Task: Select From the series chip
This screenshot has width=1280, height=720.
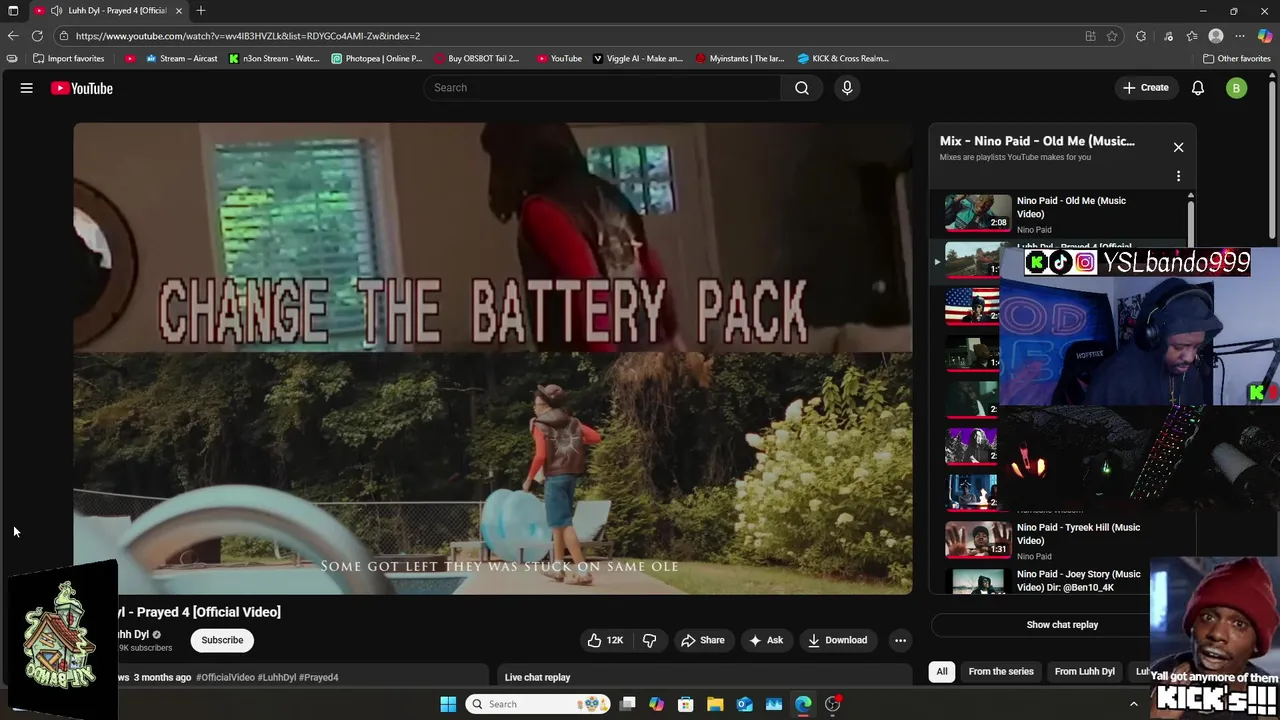Action: pyautogui.click(x=1001, y=671)
